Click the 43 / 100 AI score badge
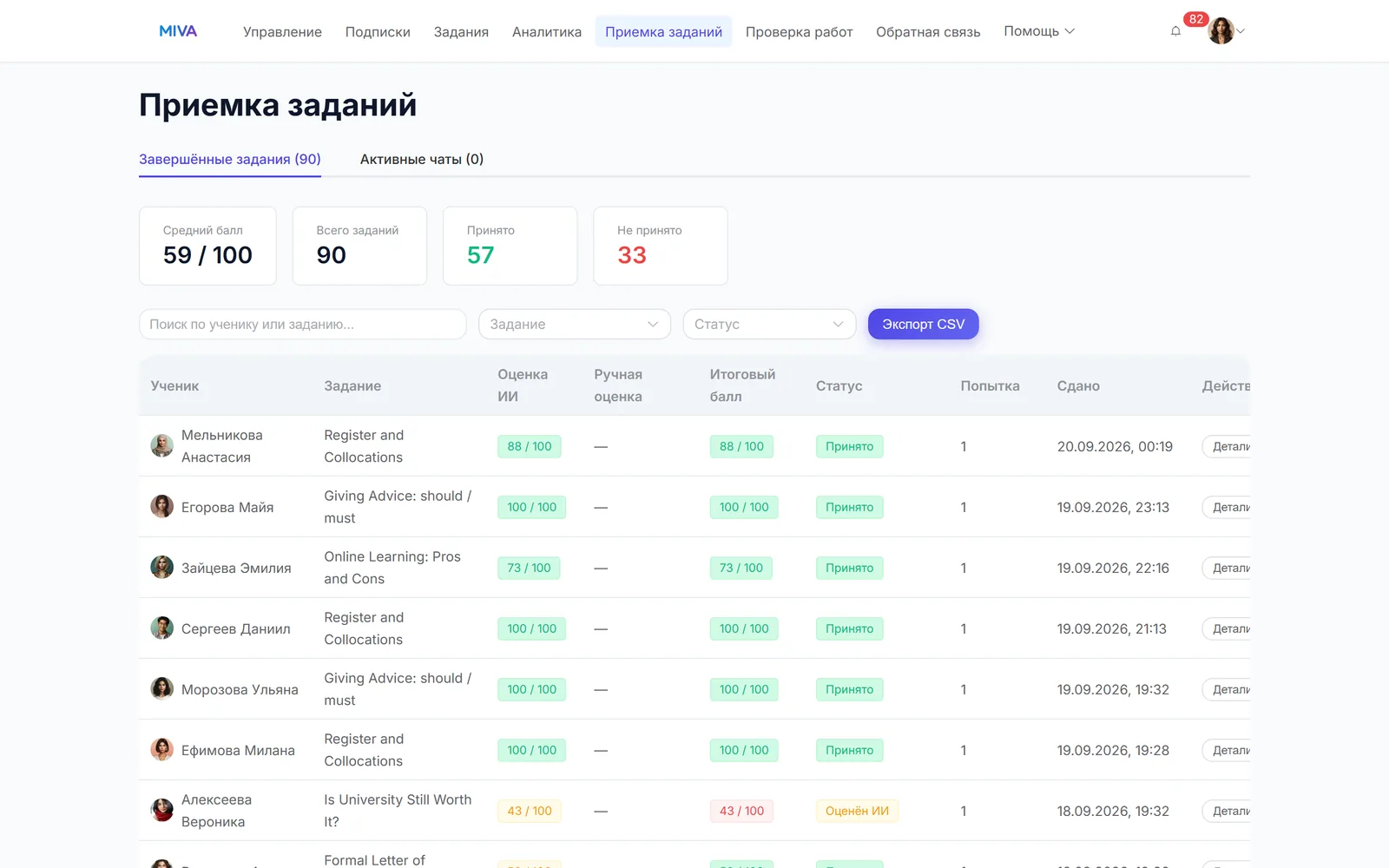Screen dimensions: 1389x868 [x=530, y=811]
